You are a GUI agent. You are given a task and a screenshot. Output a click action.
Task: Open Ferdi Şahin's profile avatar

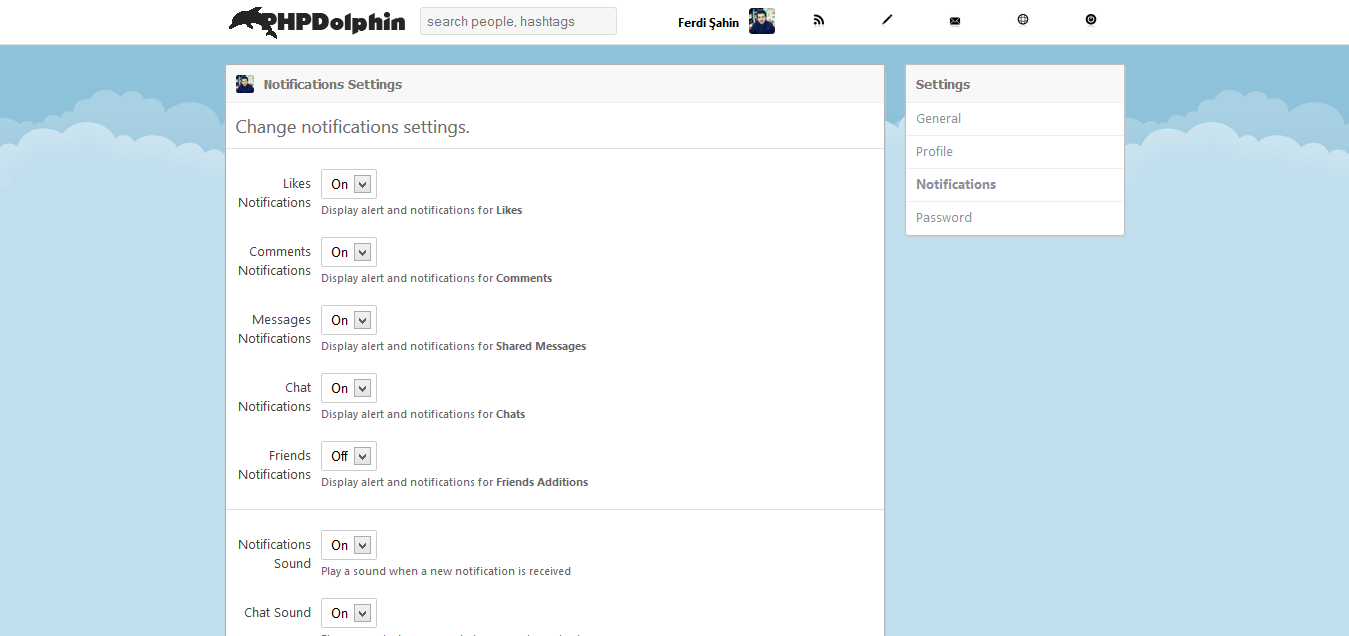click(x=761, y=20)
